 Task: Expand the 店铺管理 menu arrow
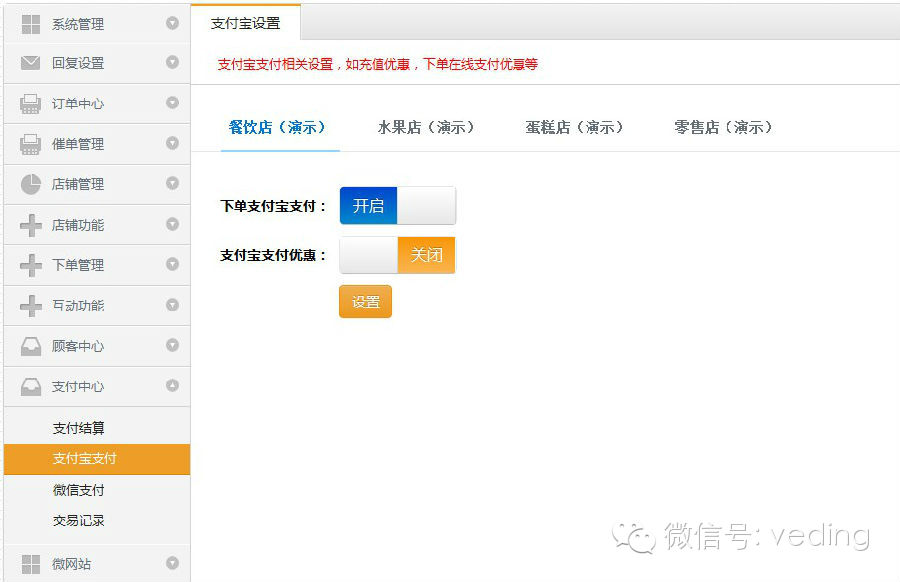click(172, 183)
